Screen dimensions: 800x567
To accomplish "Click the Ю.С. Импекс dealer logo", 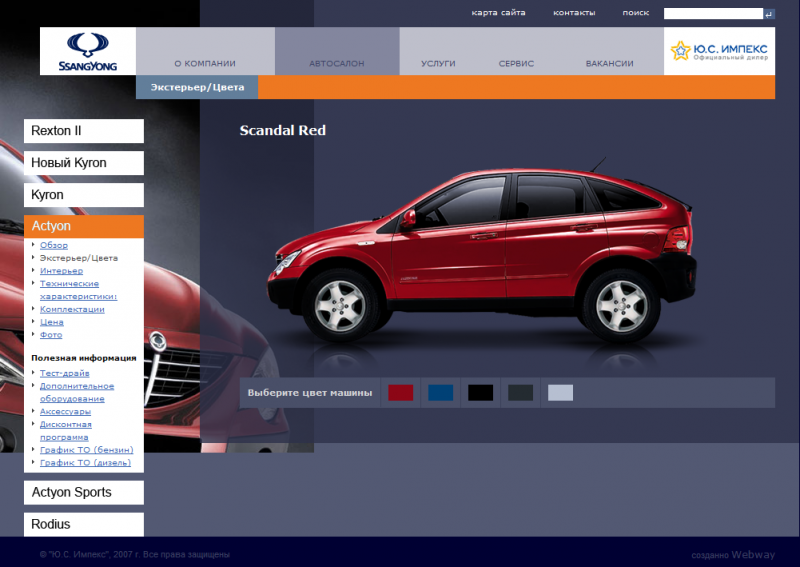I will (x=719, y=51).
